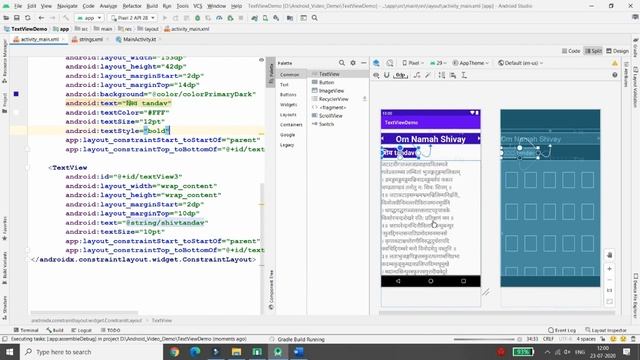This screenshot has width=640, height=360.
Task: Open the Pixel device preview dropdown
Action: (x=413, y=63)
